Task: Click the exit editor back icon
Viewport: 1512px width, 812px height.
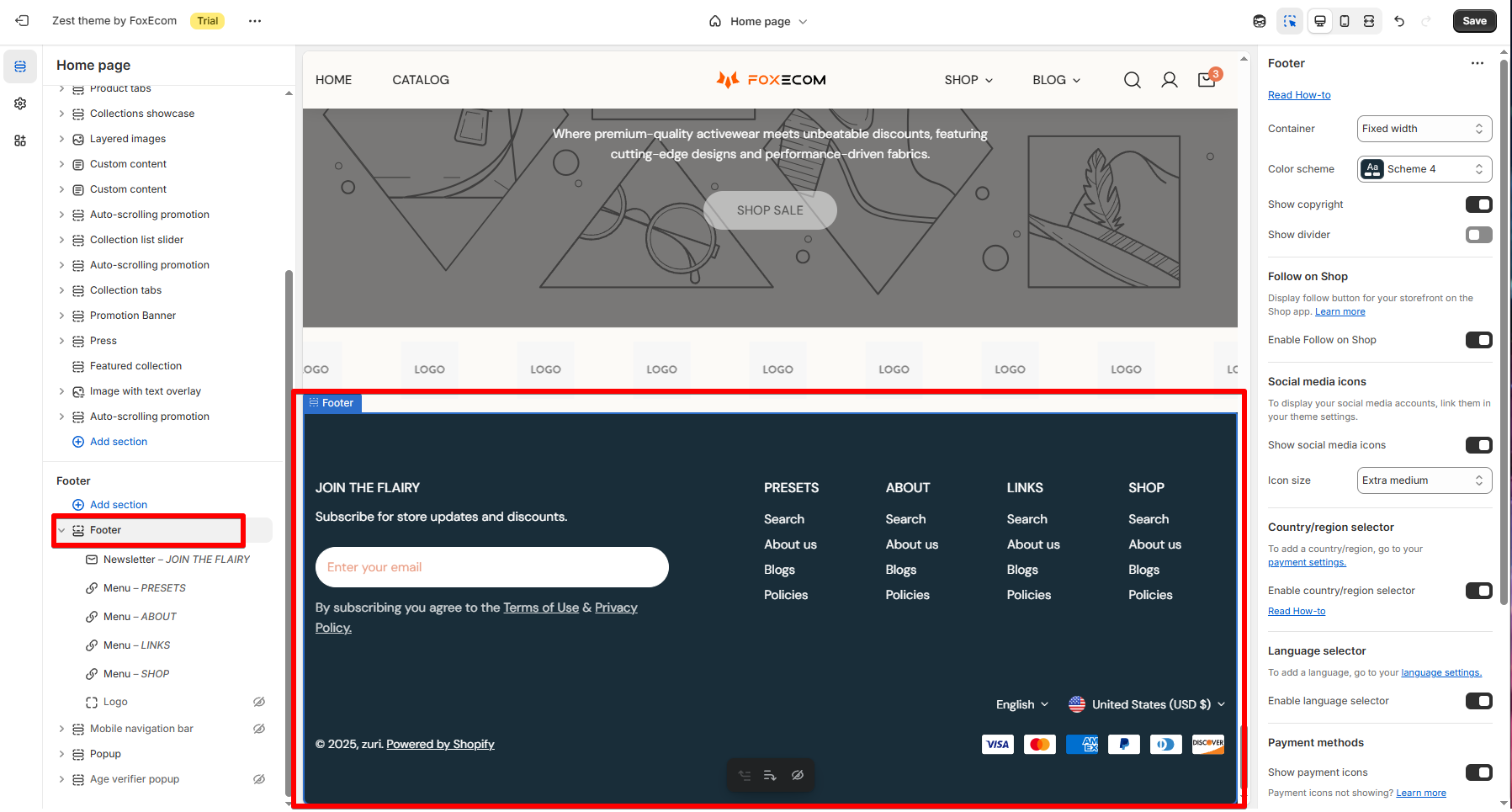Action: click(x=22, y=21)
